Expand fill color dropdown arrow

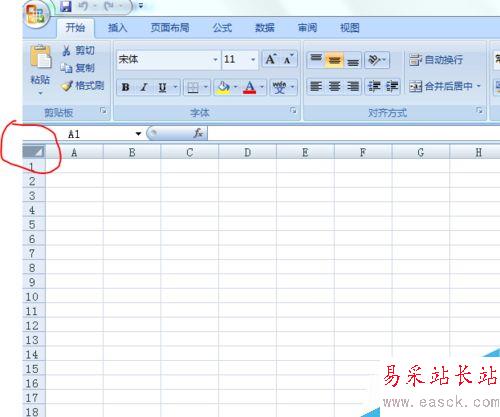235,87
